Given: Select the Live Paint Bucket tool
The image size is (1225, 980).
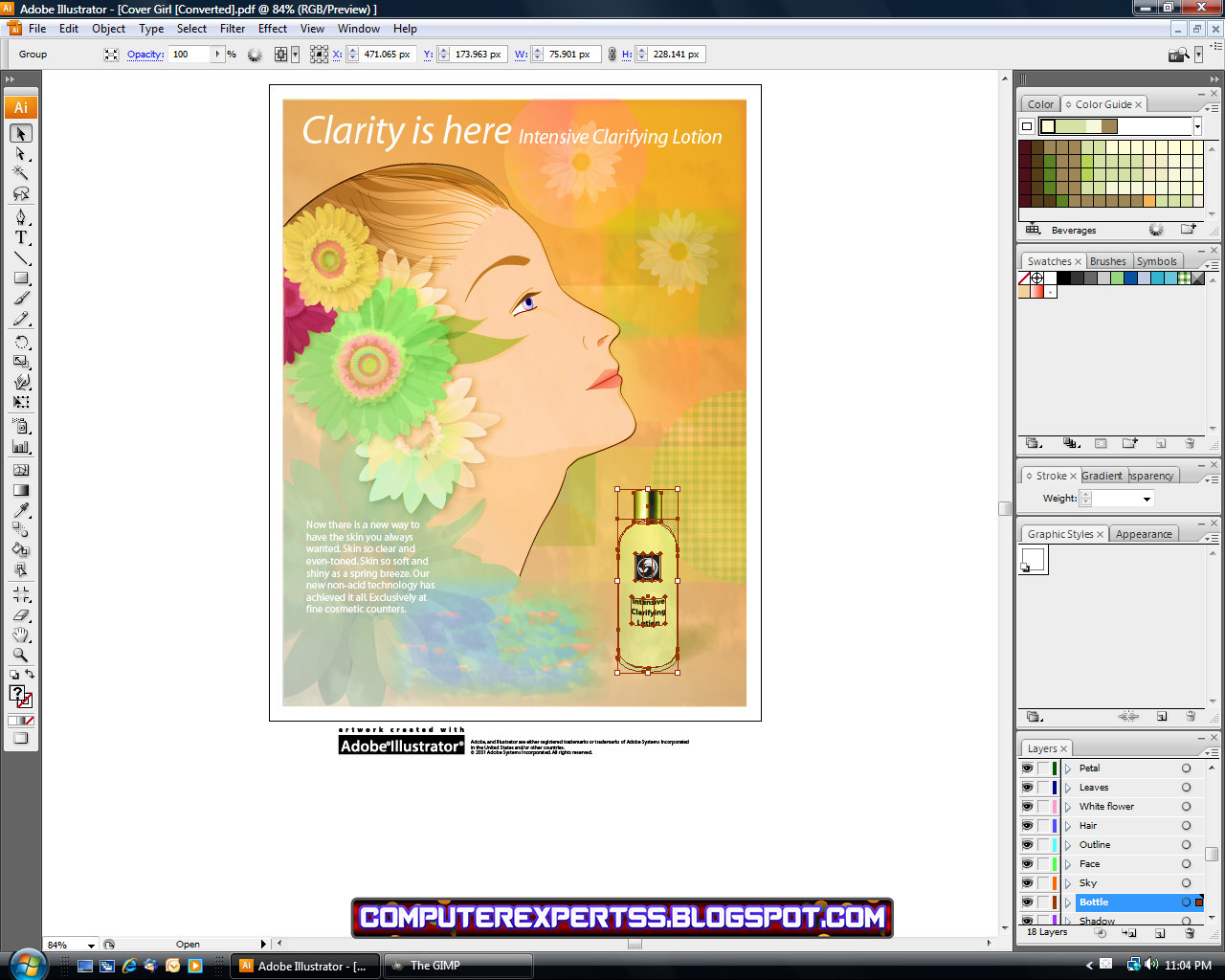Looking at the screenshot, I should coord(21,550).
